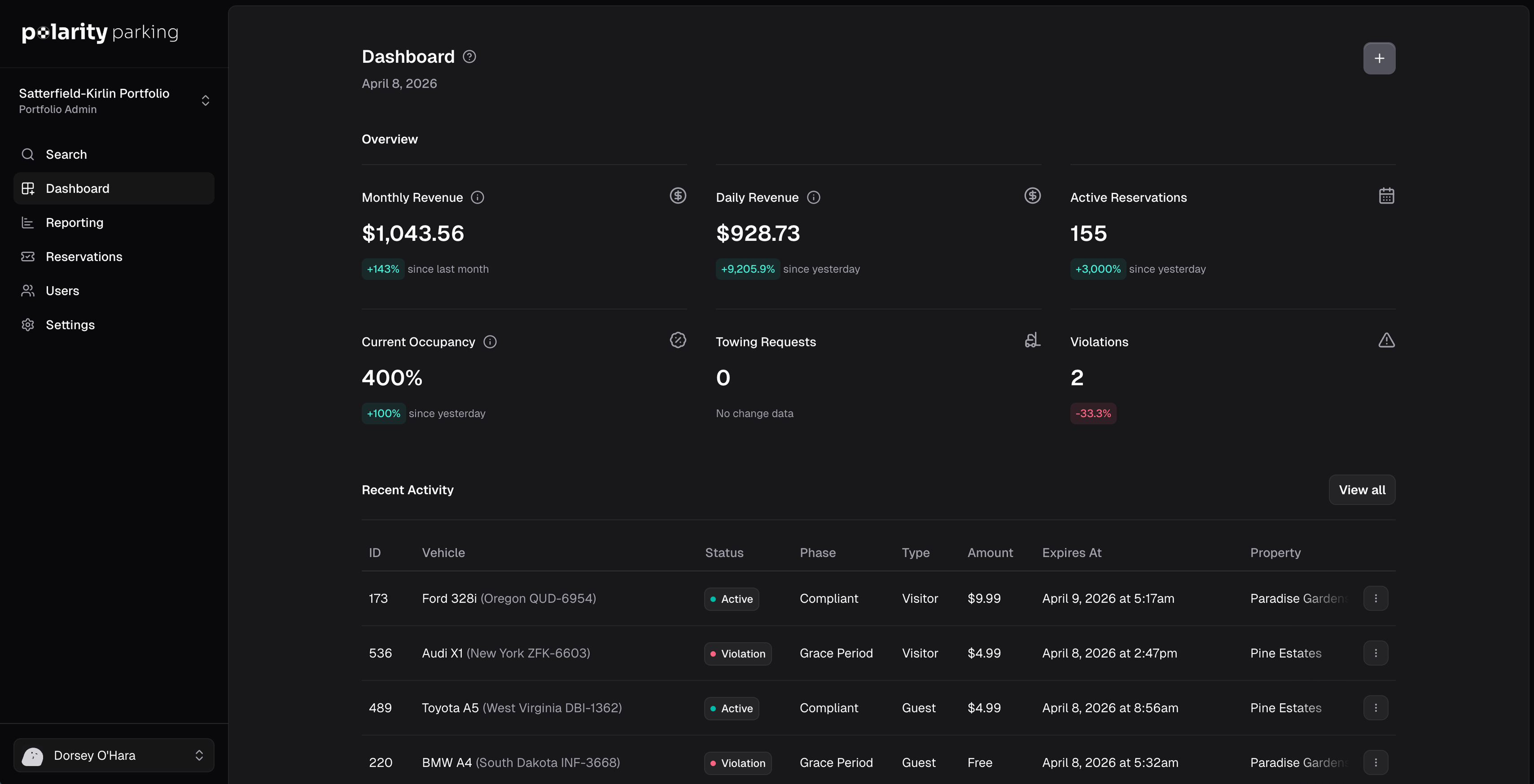Click the plus add button
The height and width of the screenshot is (784, 1534).
(x=1379, y=58)
